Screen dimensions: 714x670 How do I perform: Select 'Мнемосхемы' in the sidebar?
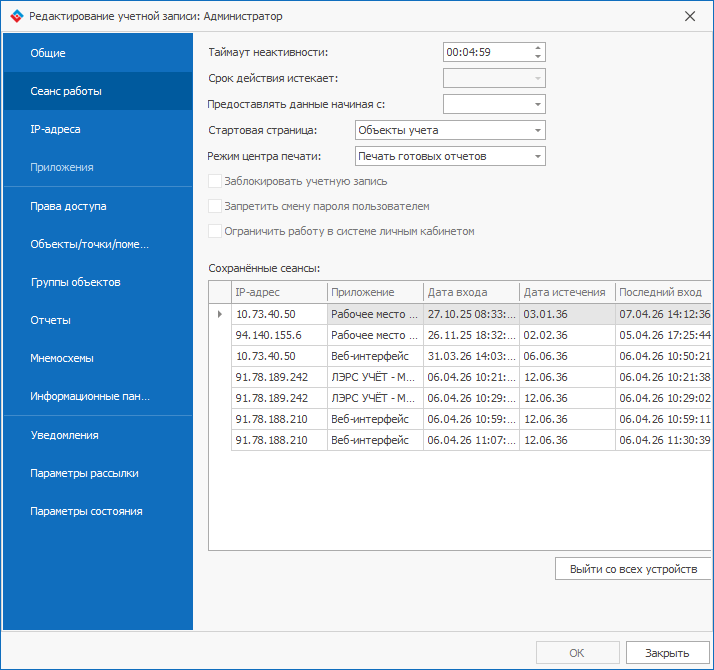coord(62,358)
